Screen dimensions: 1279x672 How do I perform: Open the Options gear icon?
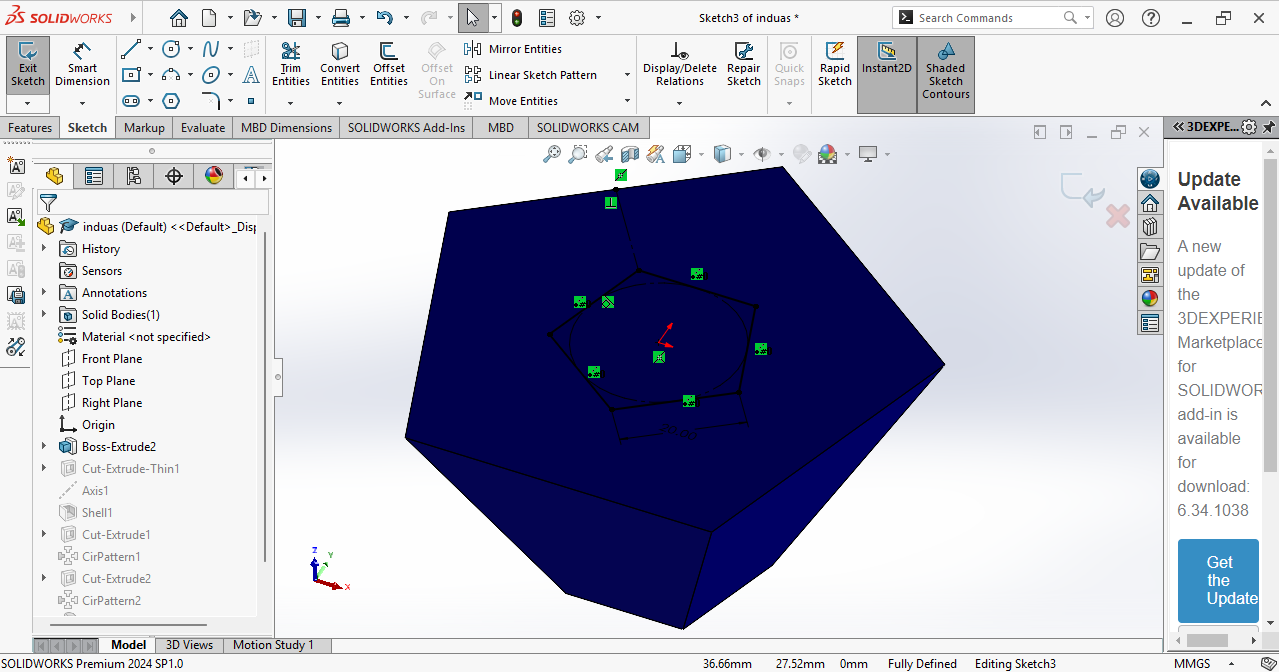pos(577,18)
